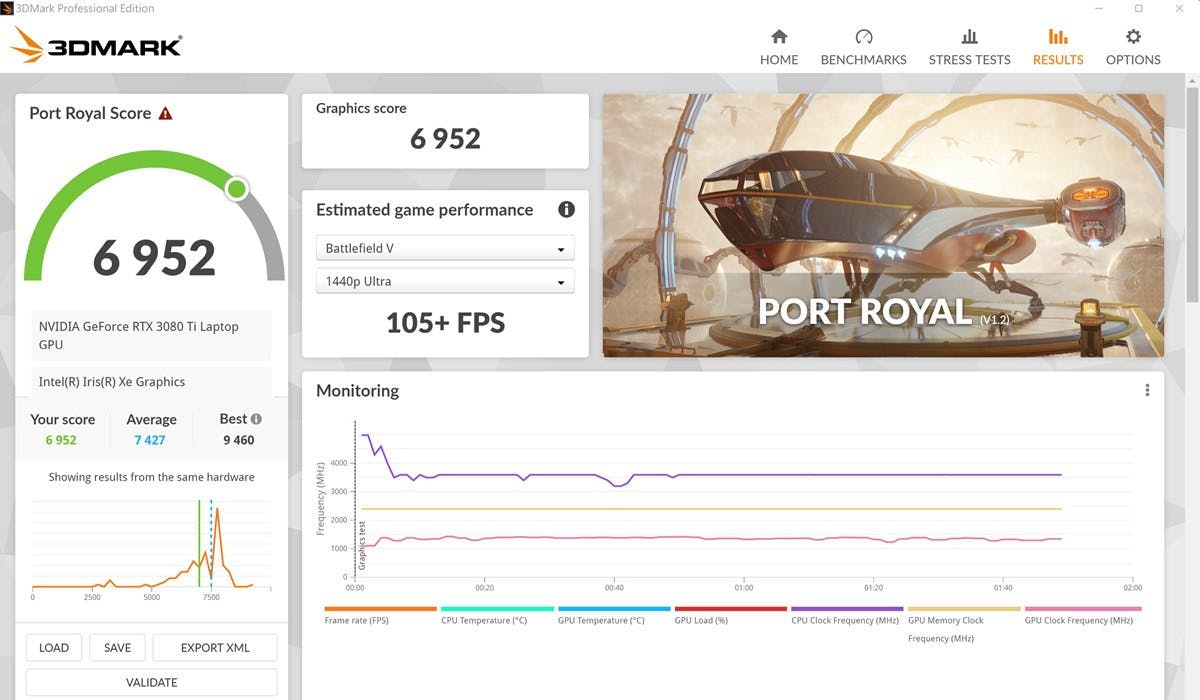The height and width of the screenshot is (700, 1200).
Task: Maximize the 3DMark window
Action: pos(1138,8)
